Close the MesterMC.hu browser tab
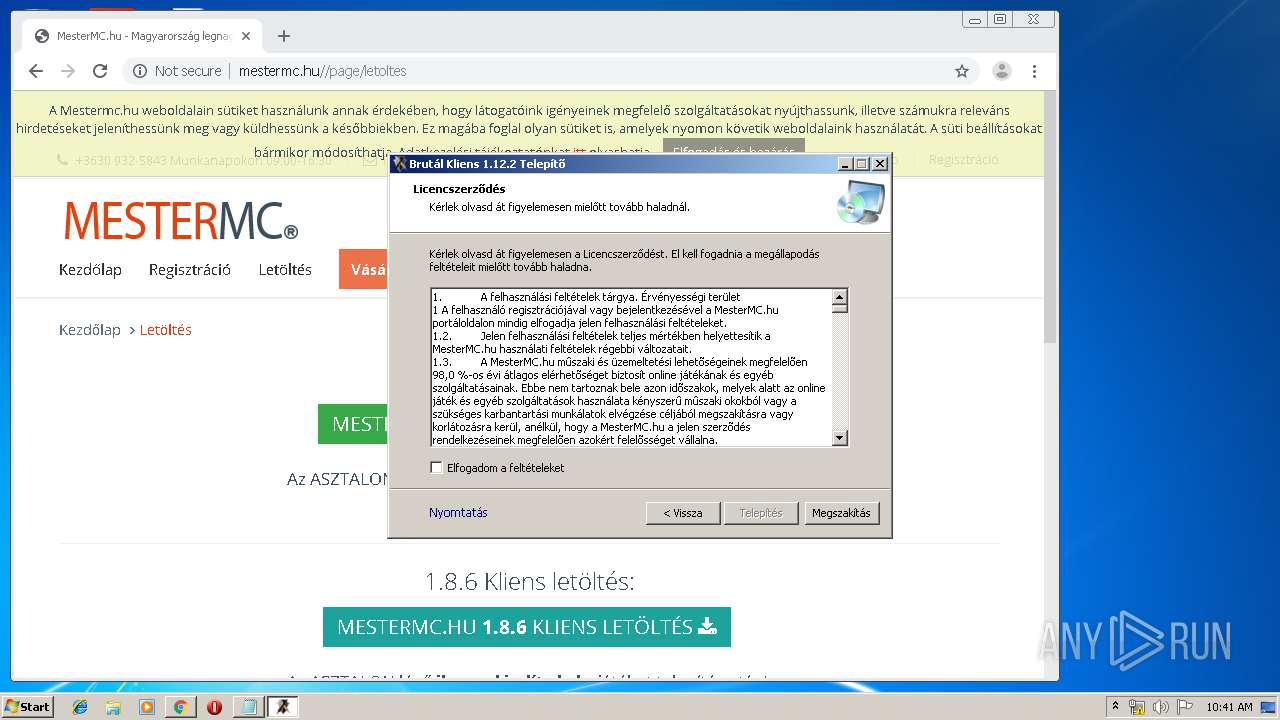The height and width of the screenshot is (720, 1280). 246,36
